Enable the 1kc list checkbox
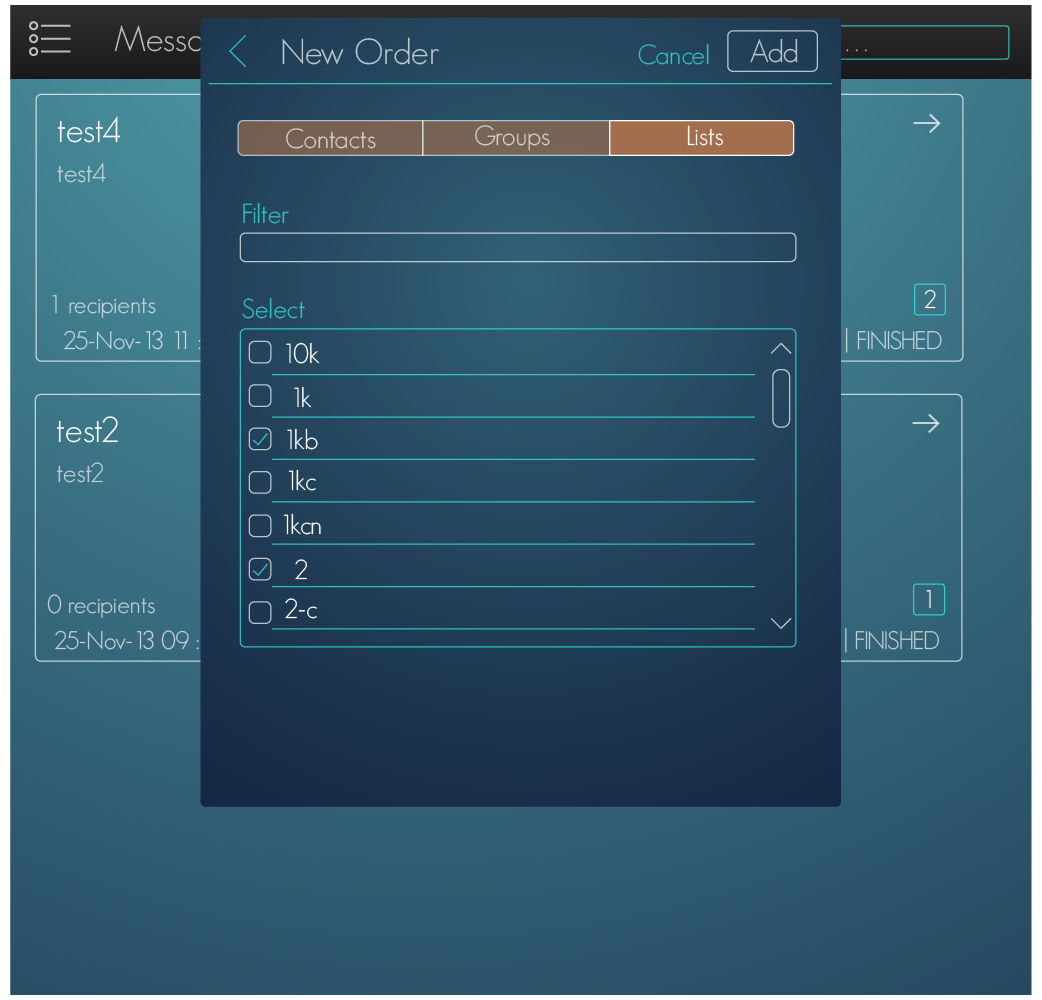 point(260,482)
